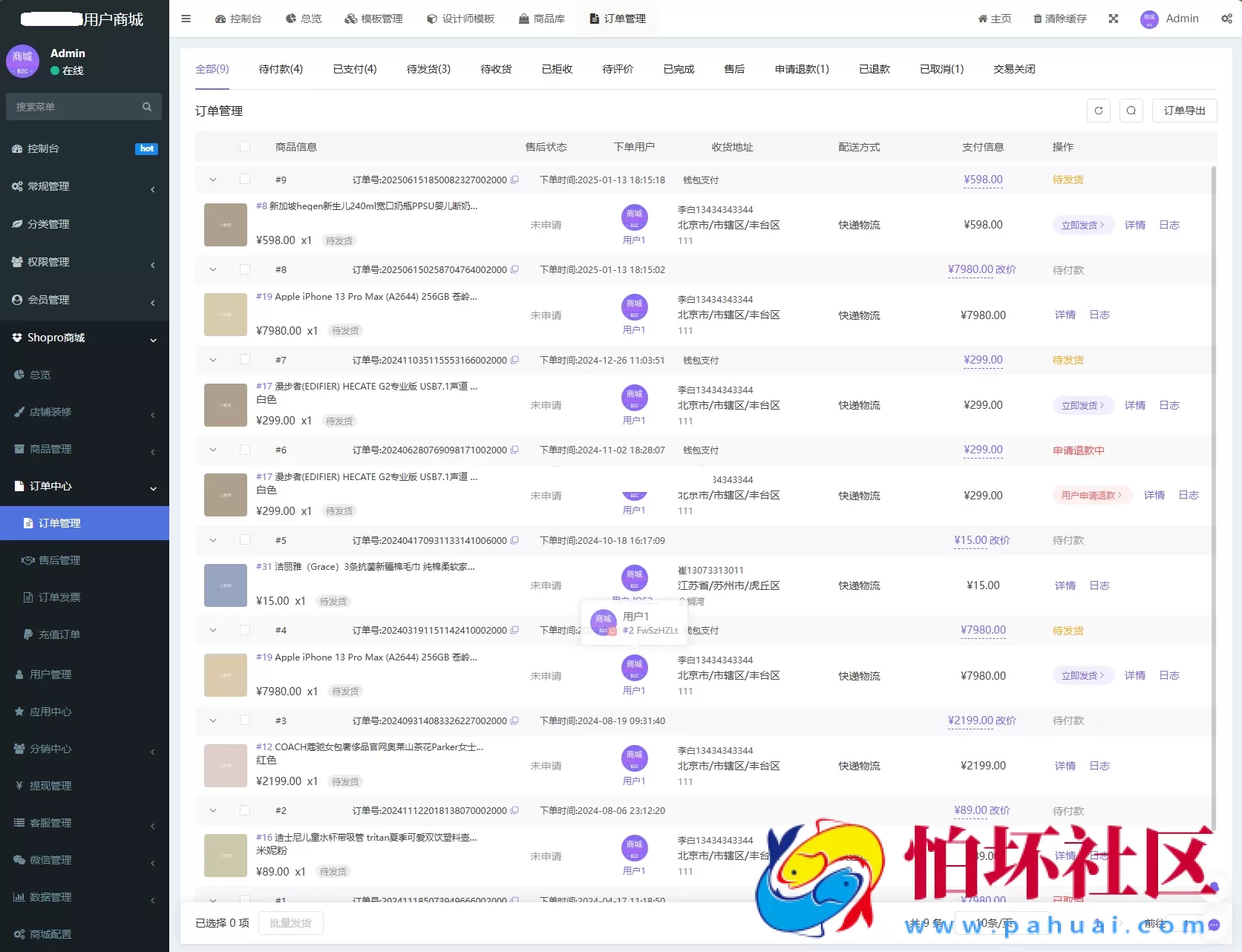Click the sidebar menu search magnifier icon
Screen dimensions: 1242x952
pyautogui.click(x=147, y=106)
